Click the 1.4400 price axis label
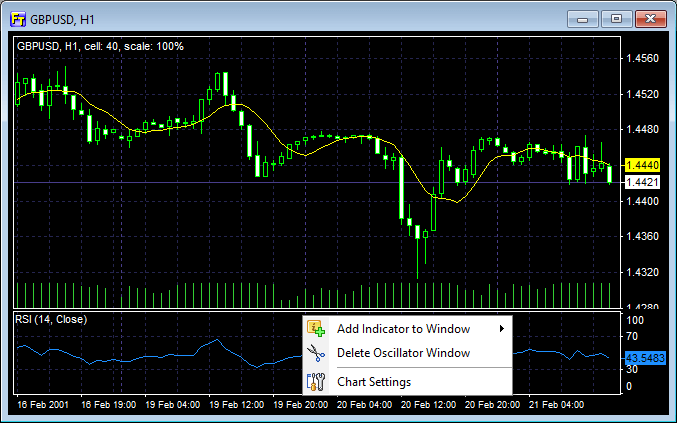 (x=642, y=201)
